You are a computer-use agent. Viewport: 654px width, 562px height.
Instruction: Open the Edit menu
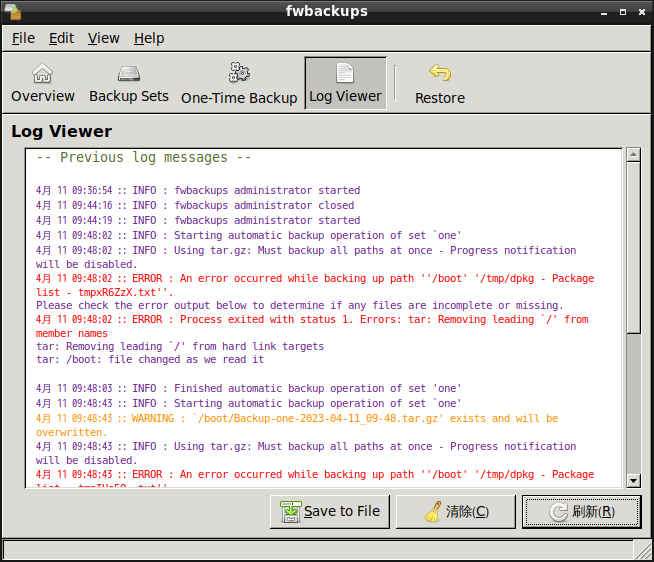click(x=62, y=38)
